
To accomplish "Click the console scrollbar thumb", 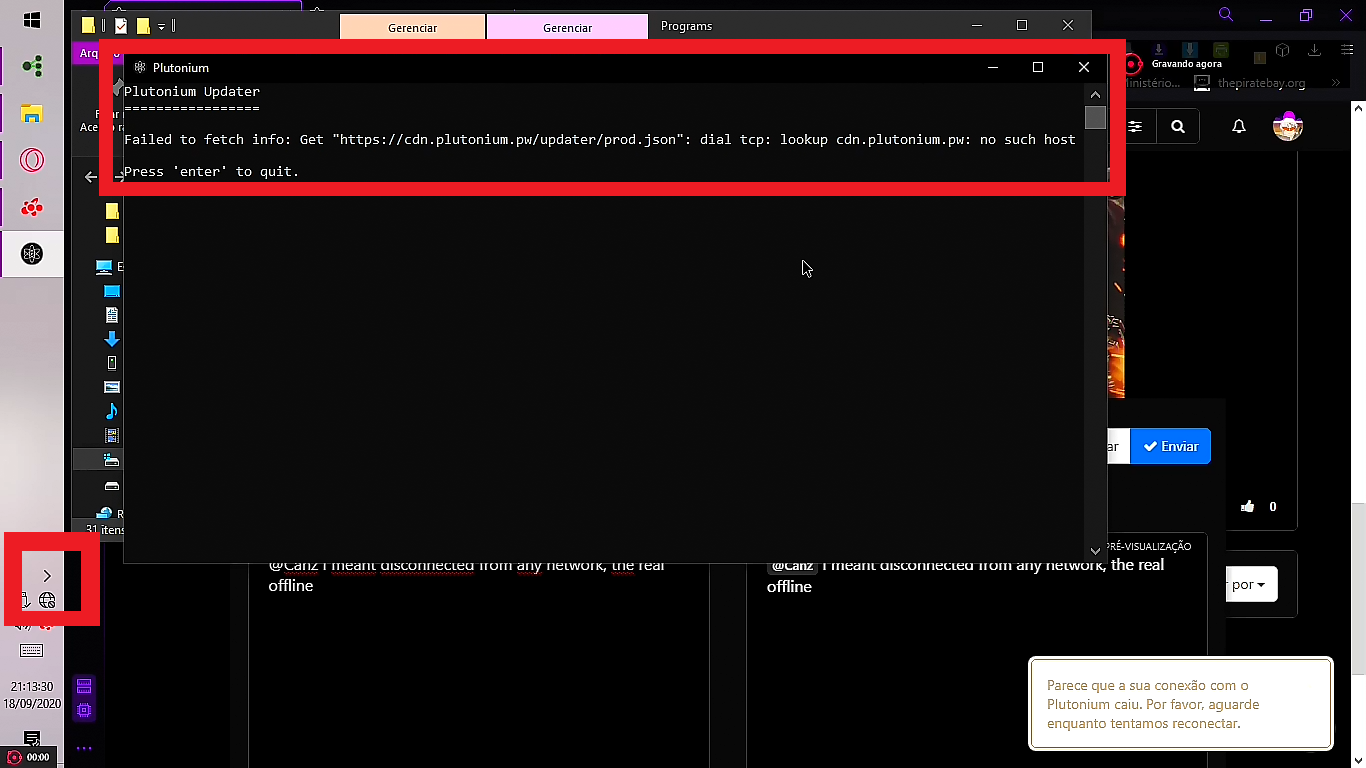I will point(1095,117).
